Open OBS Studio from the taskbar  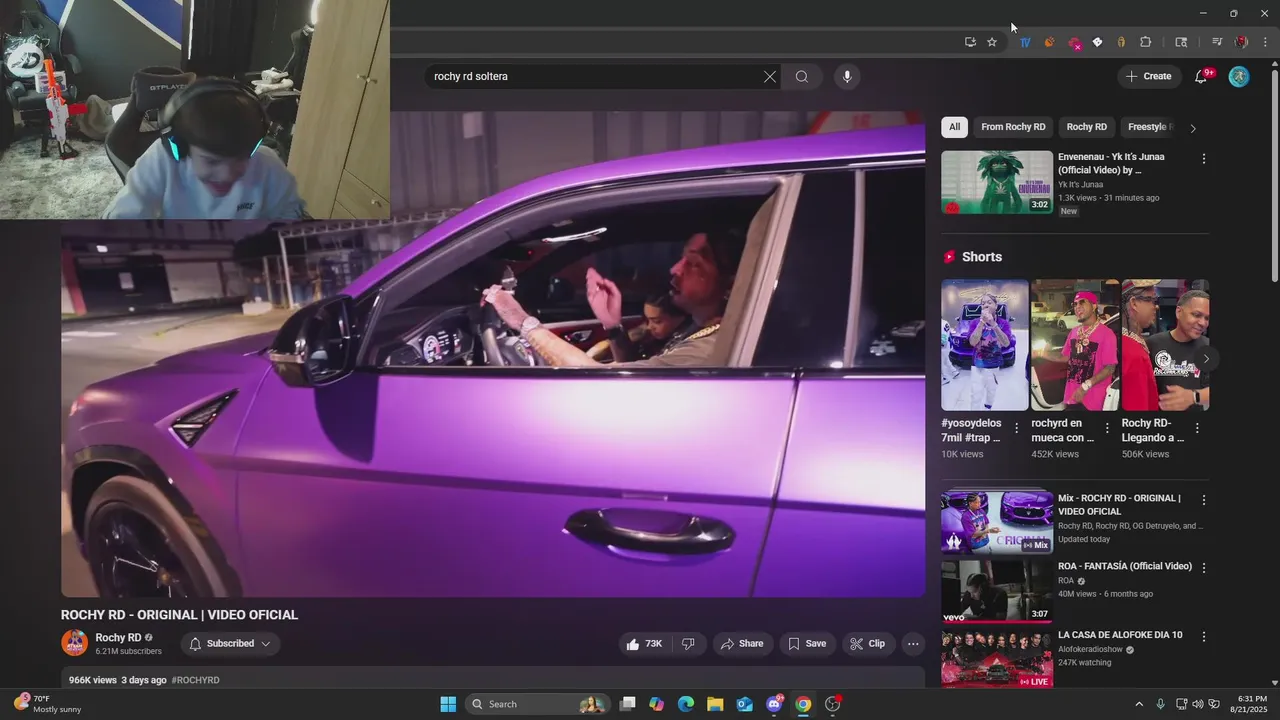coord(832,704)
